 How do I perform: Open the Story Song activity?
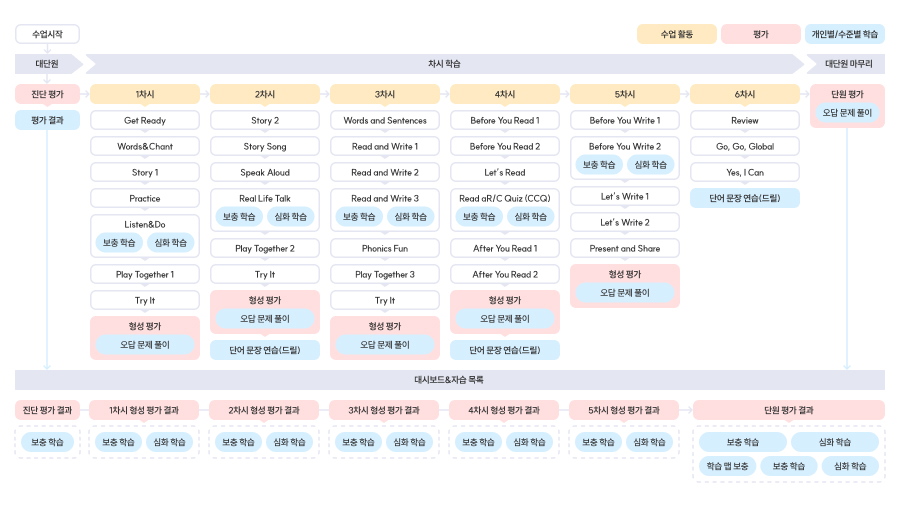(x=265, y=146)
